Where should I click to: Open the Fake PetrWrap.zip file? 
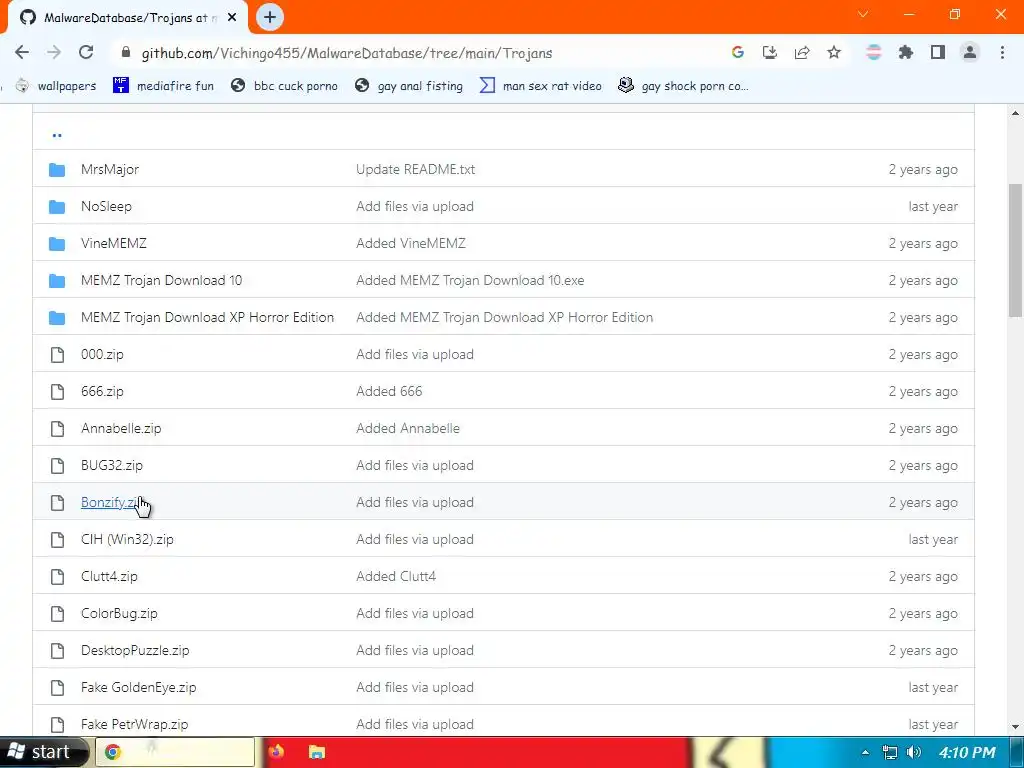[135, 724]
